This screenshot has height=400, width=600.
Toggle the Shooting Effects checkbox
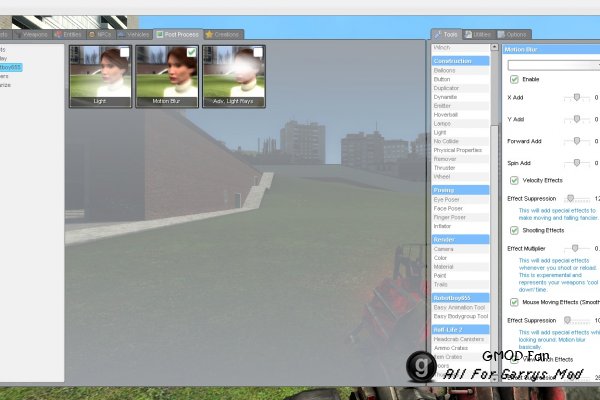click(514, 230)
